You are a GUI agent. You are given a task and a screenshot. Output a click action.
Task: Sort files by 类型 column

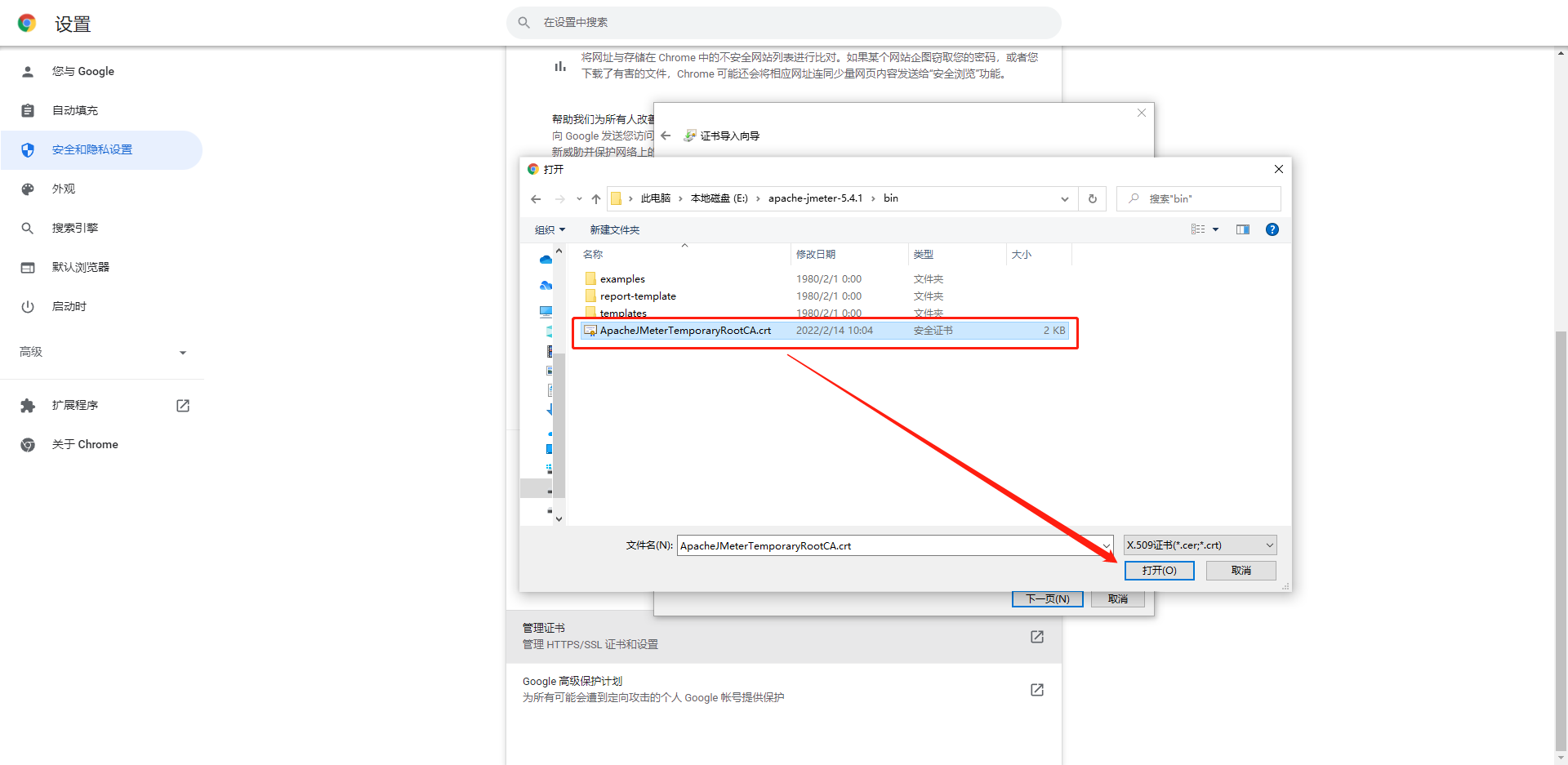pos(957,255)
